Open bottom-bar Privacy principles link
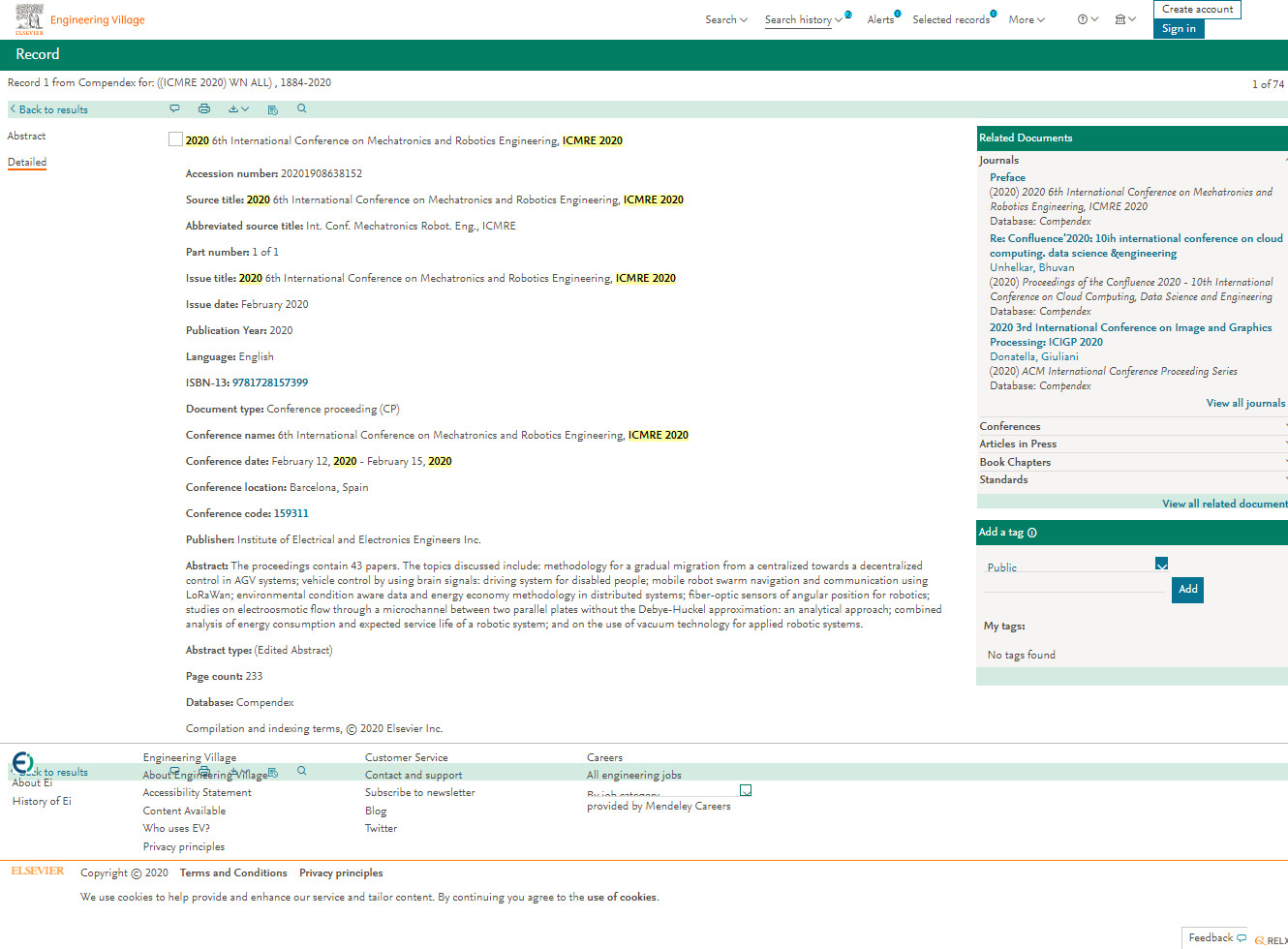Screen dimensions: 1288x949 point(341,872)
